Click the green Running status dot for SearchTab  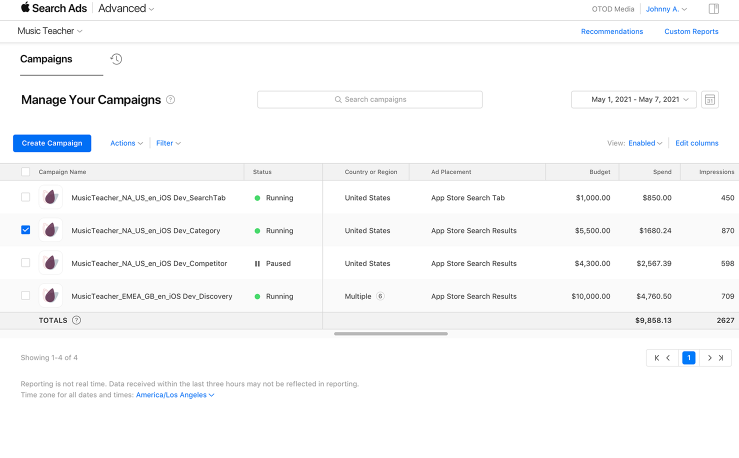[257, 198]
